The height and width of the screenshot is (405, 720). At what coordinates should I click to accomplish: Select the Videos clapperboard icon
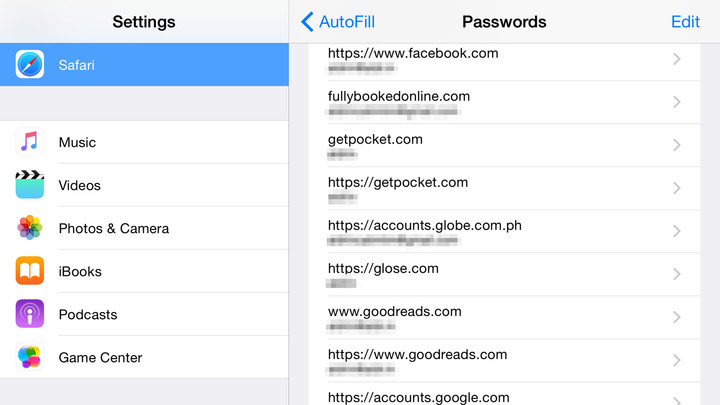[30, 185]
